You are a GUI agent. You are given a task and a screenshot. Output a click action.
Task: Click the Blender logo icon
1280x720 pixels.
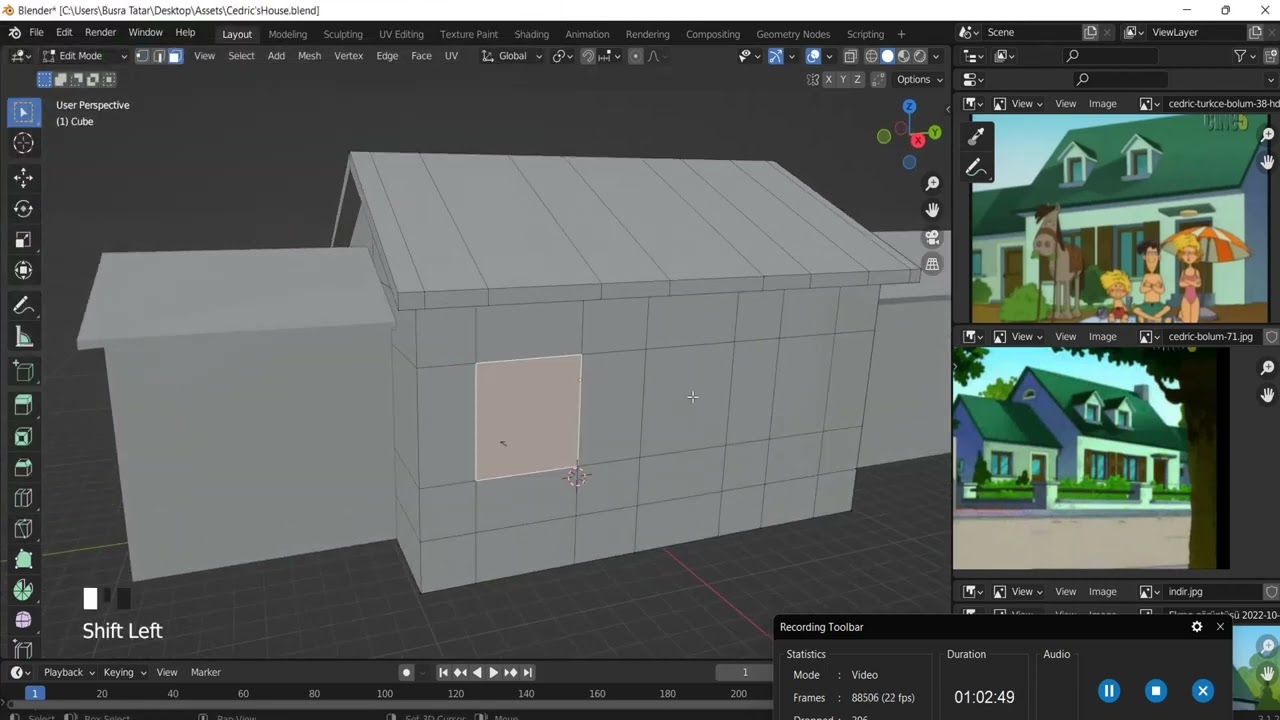[15, 33]
